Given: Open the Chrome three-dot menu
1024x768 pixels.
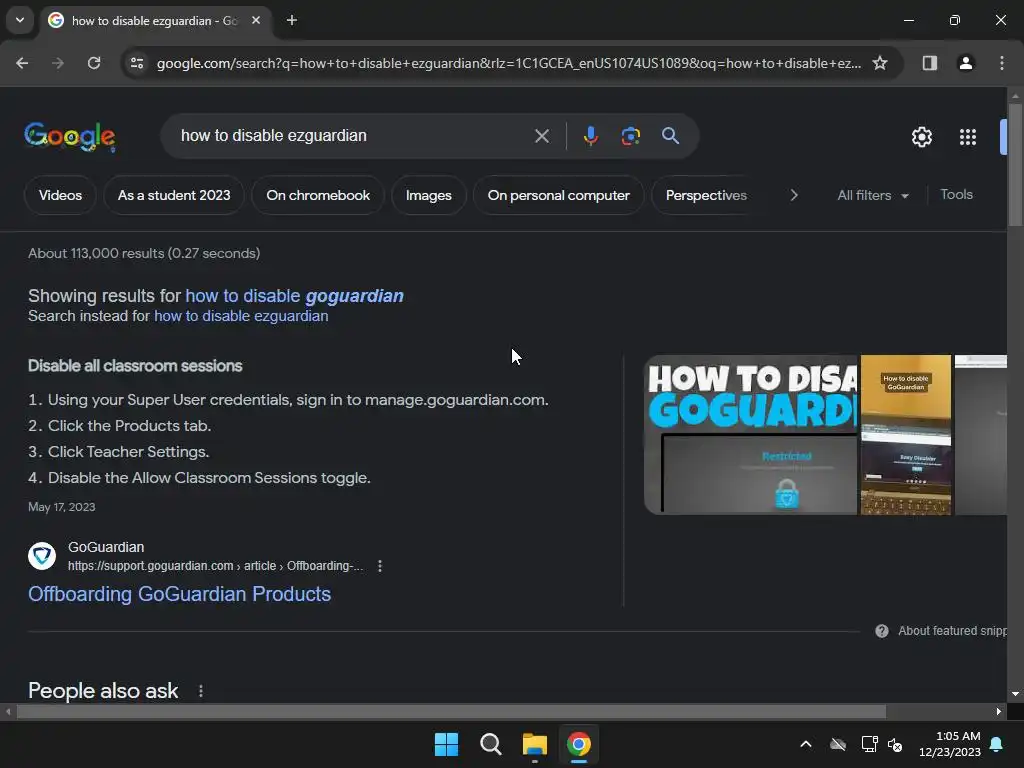Looking at the screenshot, I should point(1001,63).
